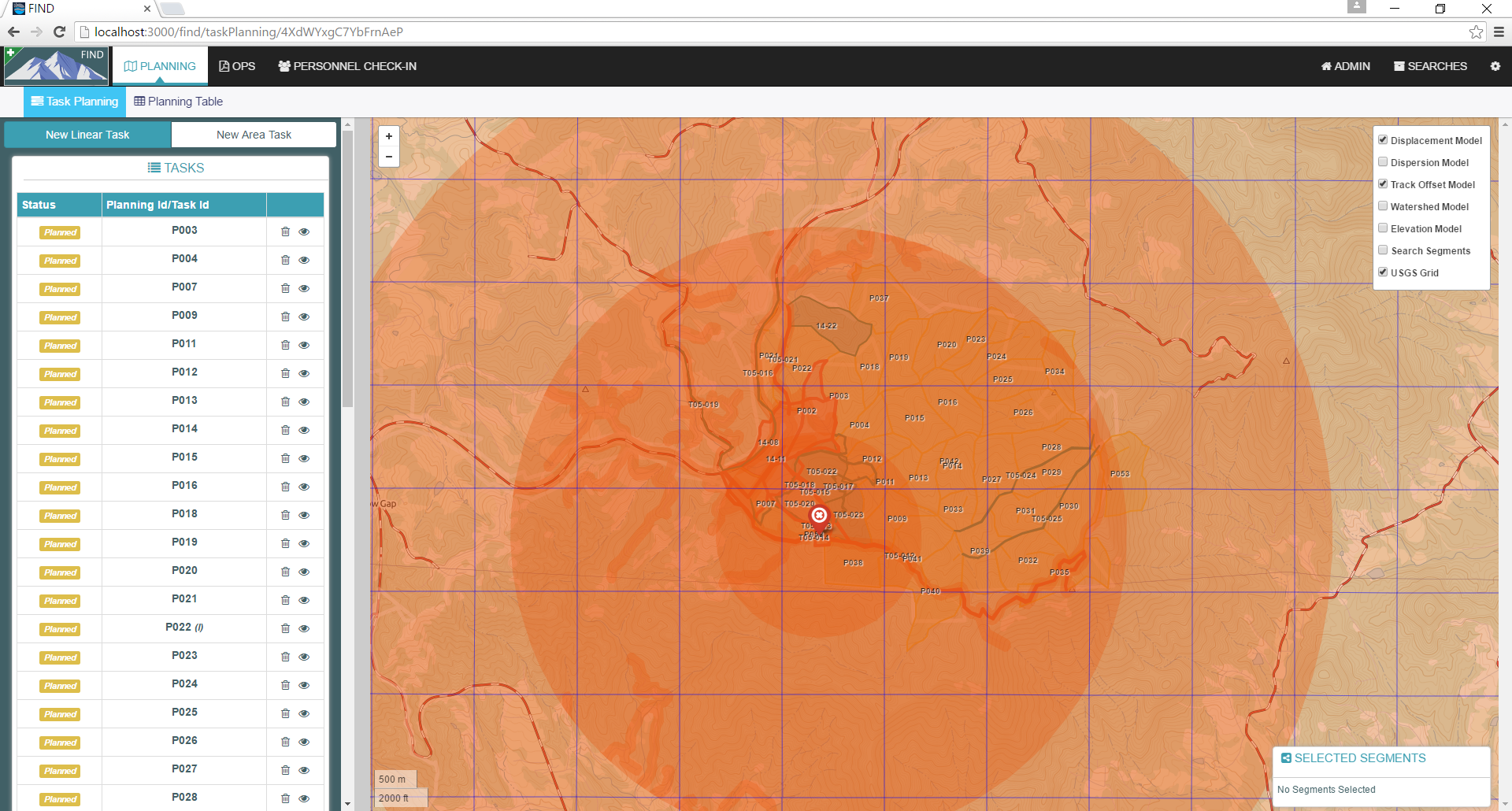
Task: Open the SEARCHES menu
Action: coord(1430,66)
